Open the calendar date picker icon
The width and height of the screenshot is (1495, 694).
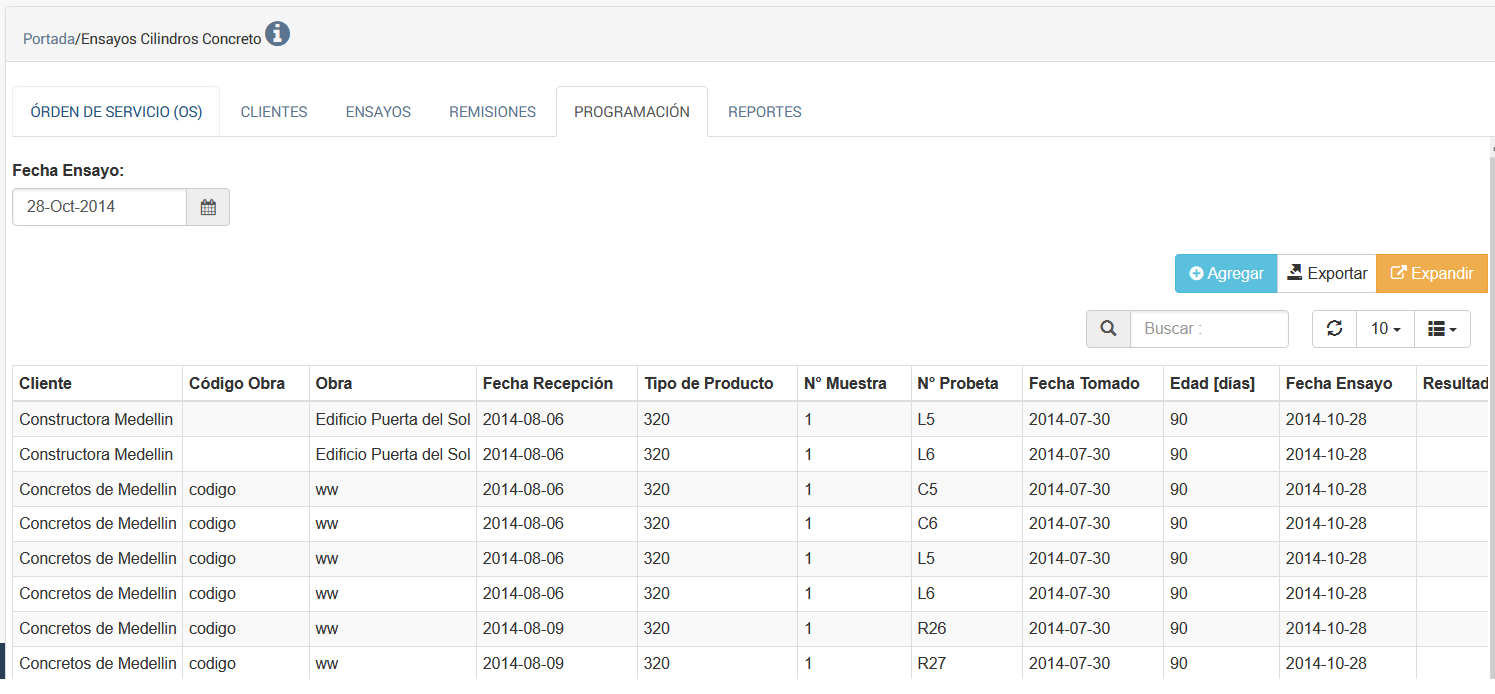click(x=208, y=207)
